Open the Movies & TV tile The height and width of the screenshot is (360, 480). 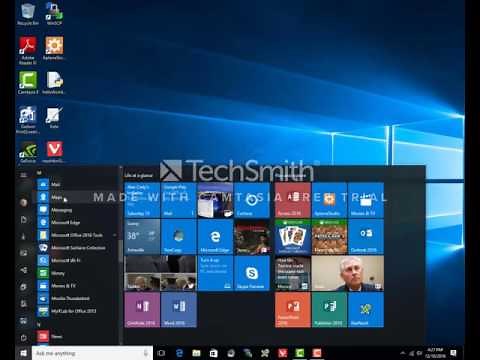pos(366,200)
